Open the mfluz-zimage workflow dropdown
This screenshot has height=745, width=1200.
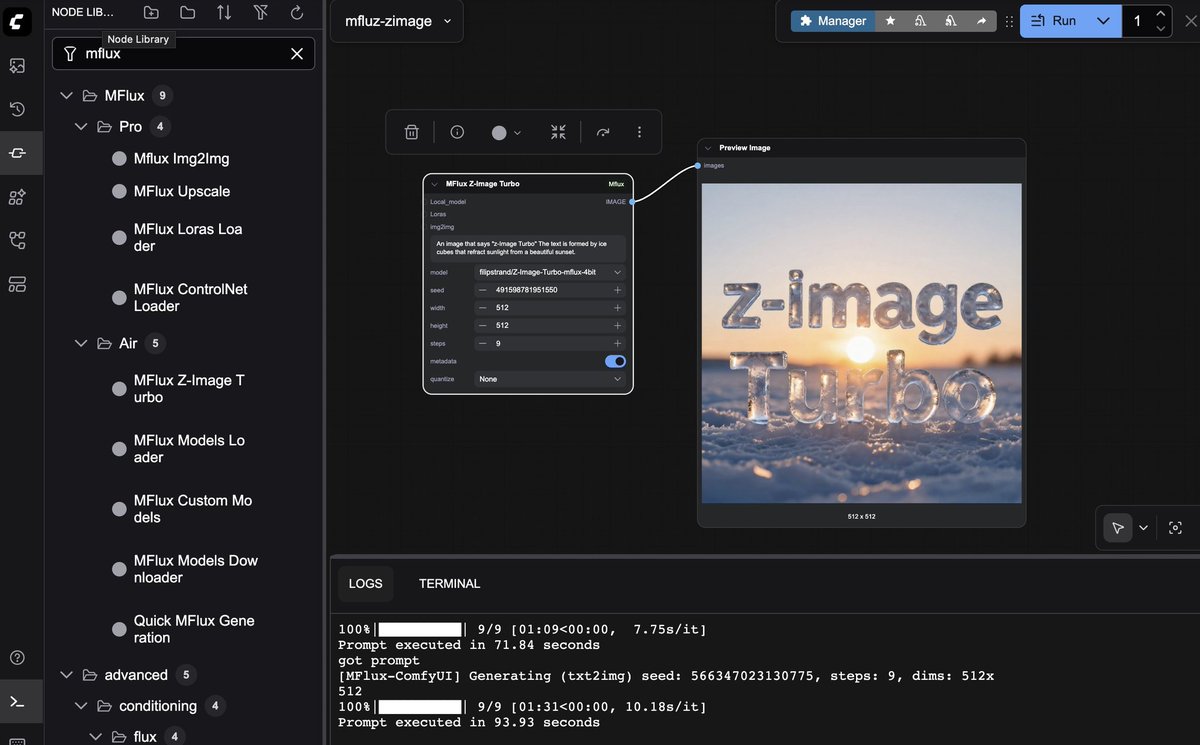(x=397, y=21)
